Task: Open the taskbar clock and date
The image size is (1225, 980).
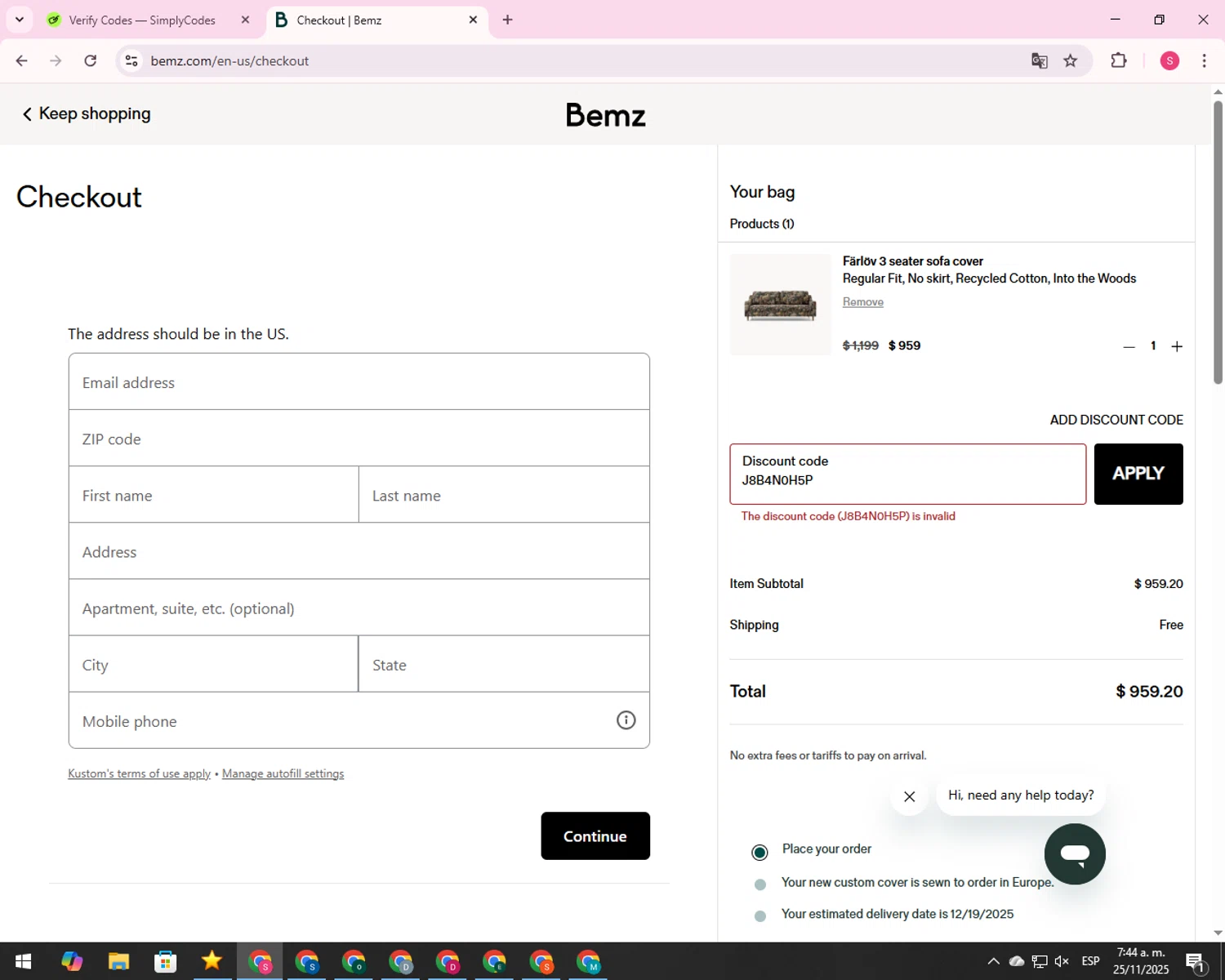Action: click(1141, 961)
